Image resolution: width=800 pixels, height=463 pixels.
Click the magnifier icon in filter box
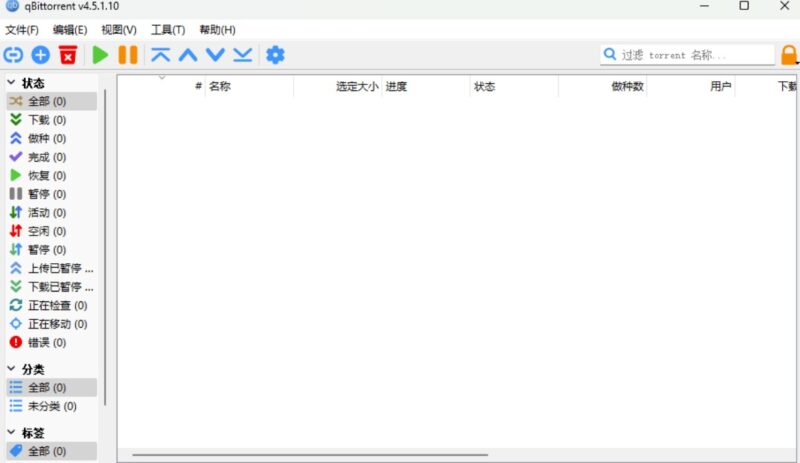tap(610, 54)
